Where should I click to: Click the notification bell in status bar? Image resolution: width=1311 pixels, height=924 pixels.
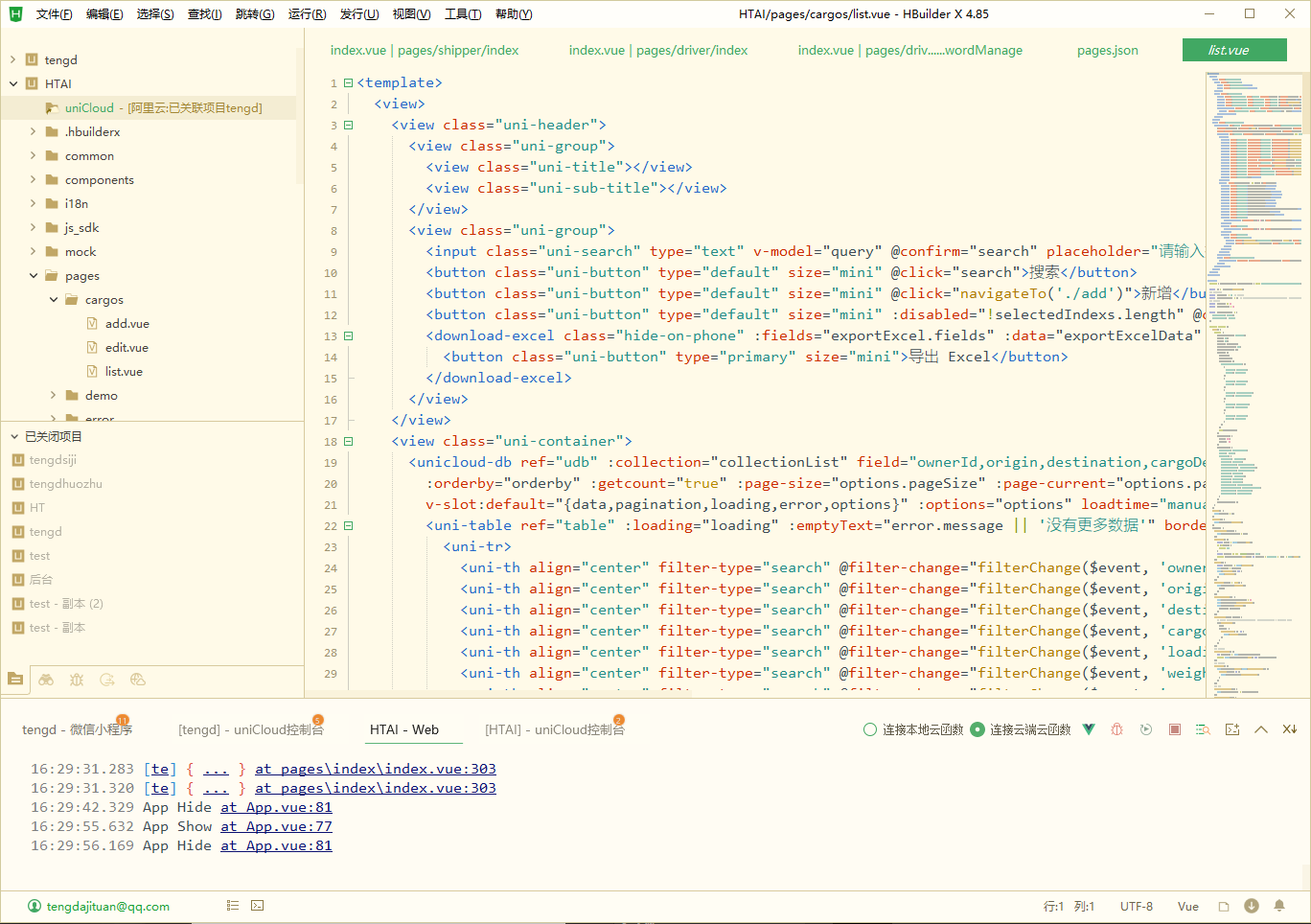click(x=1278, y=906)
